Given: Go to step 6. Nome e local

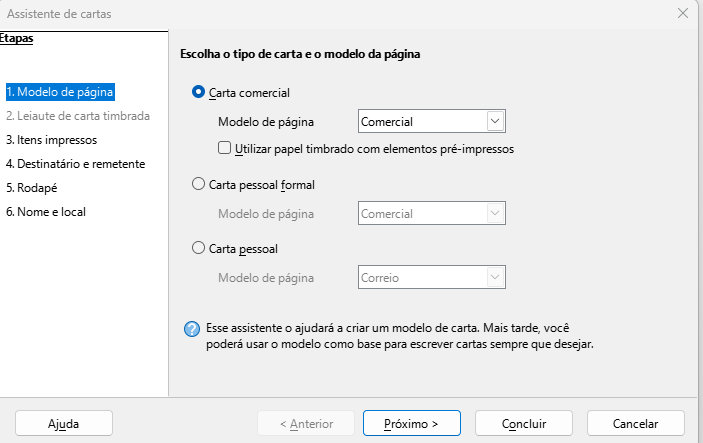Looking at the screenshot, I should pyautogui.click(x=46, y=212).
